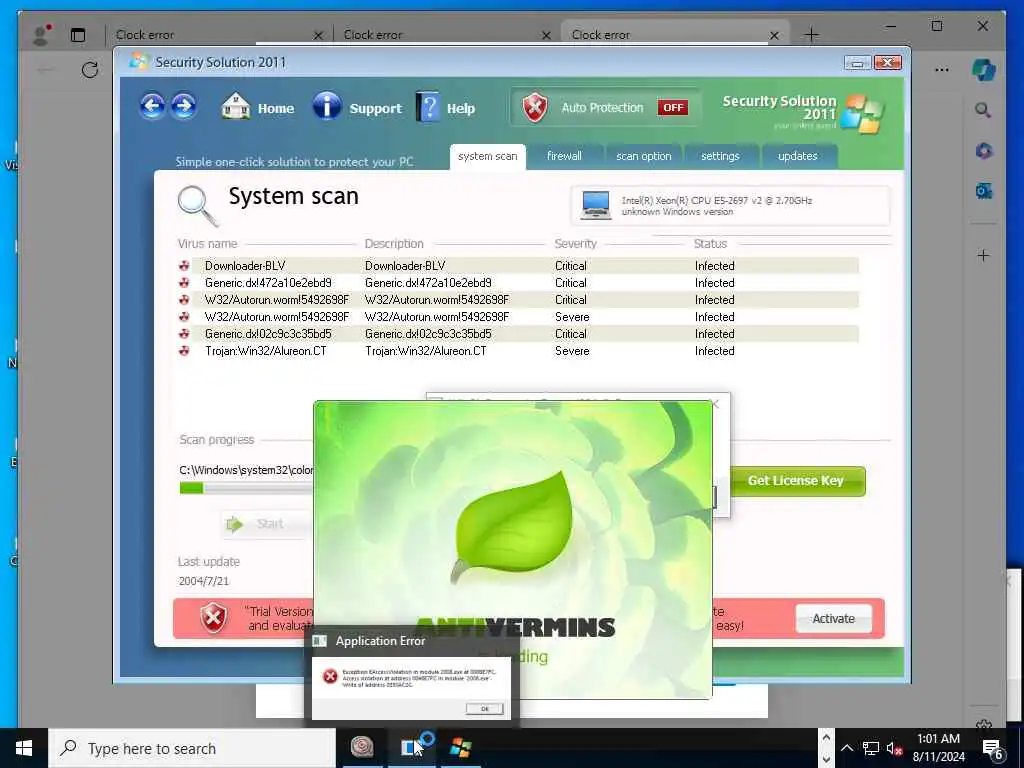
Task: Click the red error icon in Application Error
Action: pos(330,677)
